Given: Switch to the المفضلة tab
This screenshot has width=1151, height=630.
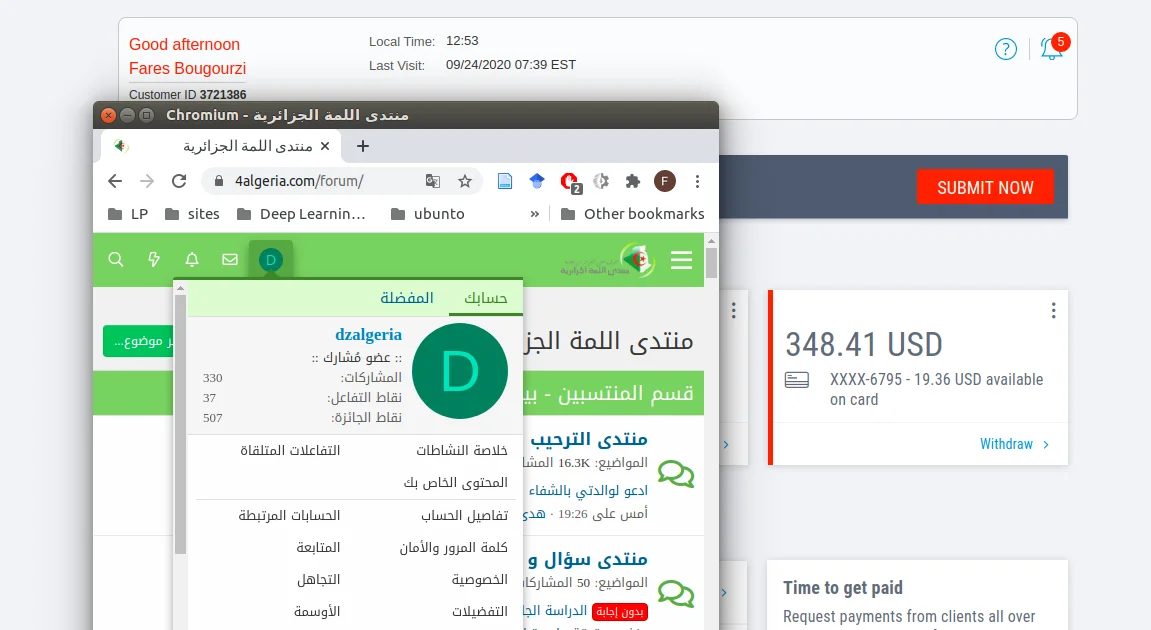Looking at the screenshot, I should [407, 298].
